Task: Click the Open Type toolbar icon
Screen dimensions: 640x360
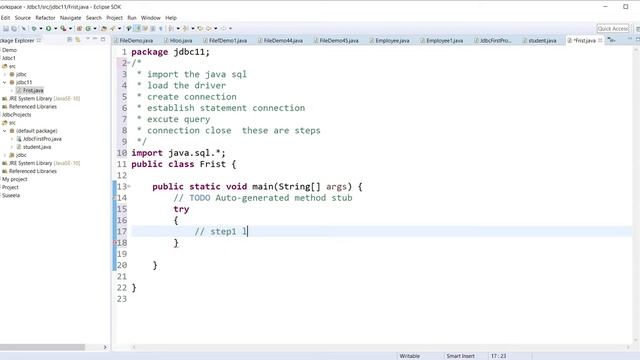Action: click(x=104, y=29)
